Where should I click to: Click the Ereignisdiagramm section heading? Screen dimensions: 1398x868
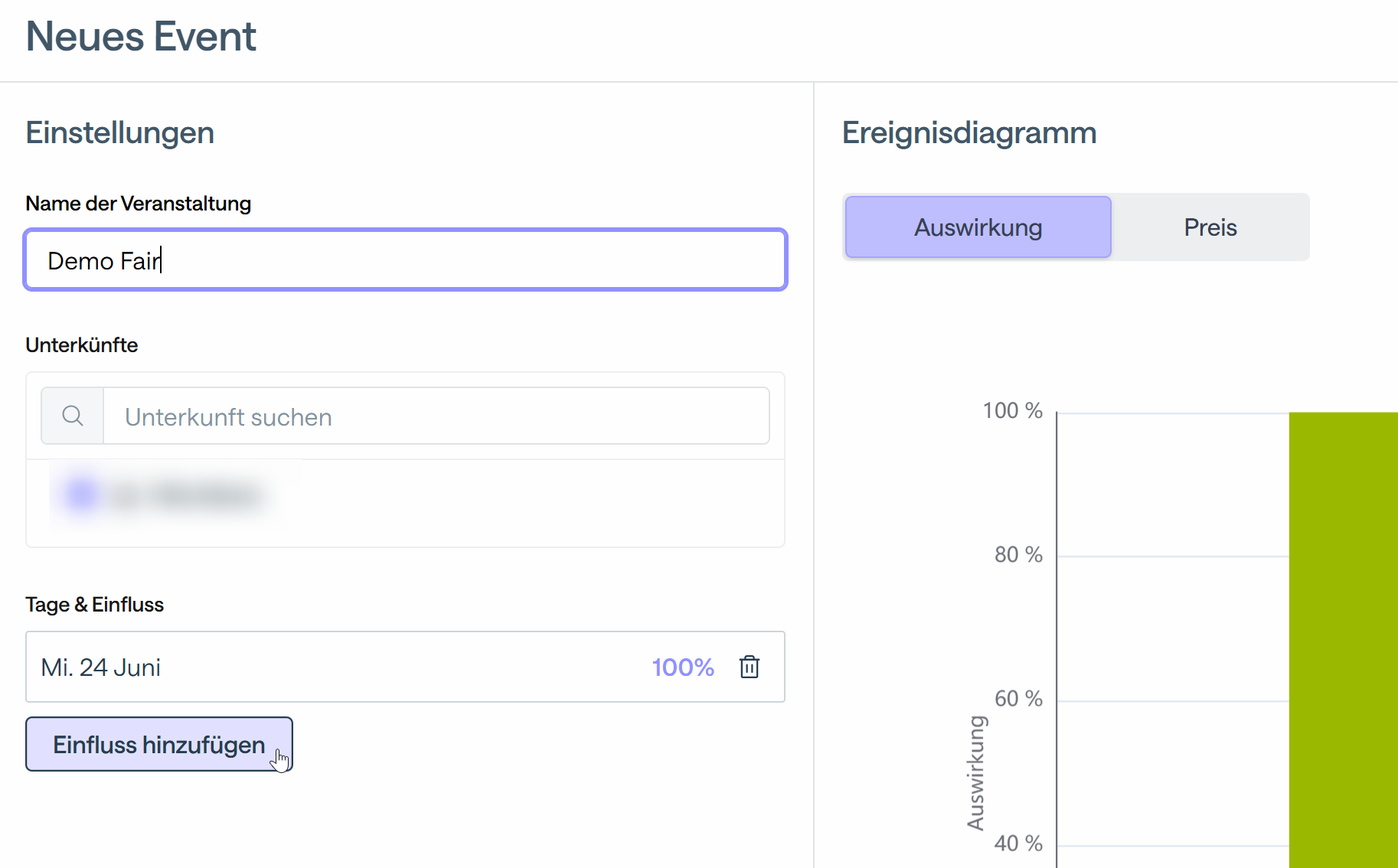point(968,132)
